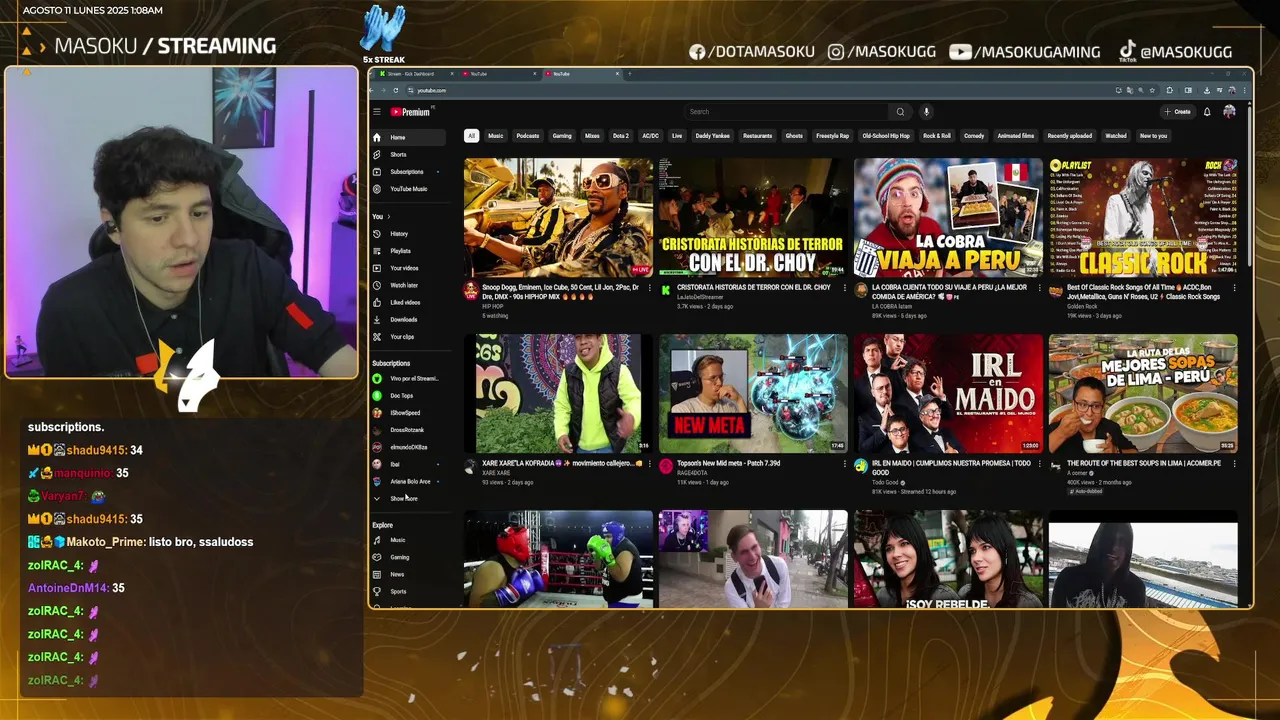Select the Music filter chip
This screenshot has width=1280, height=720.
(x=496, y=136)
